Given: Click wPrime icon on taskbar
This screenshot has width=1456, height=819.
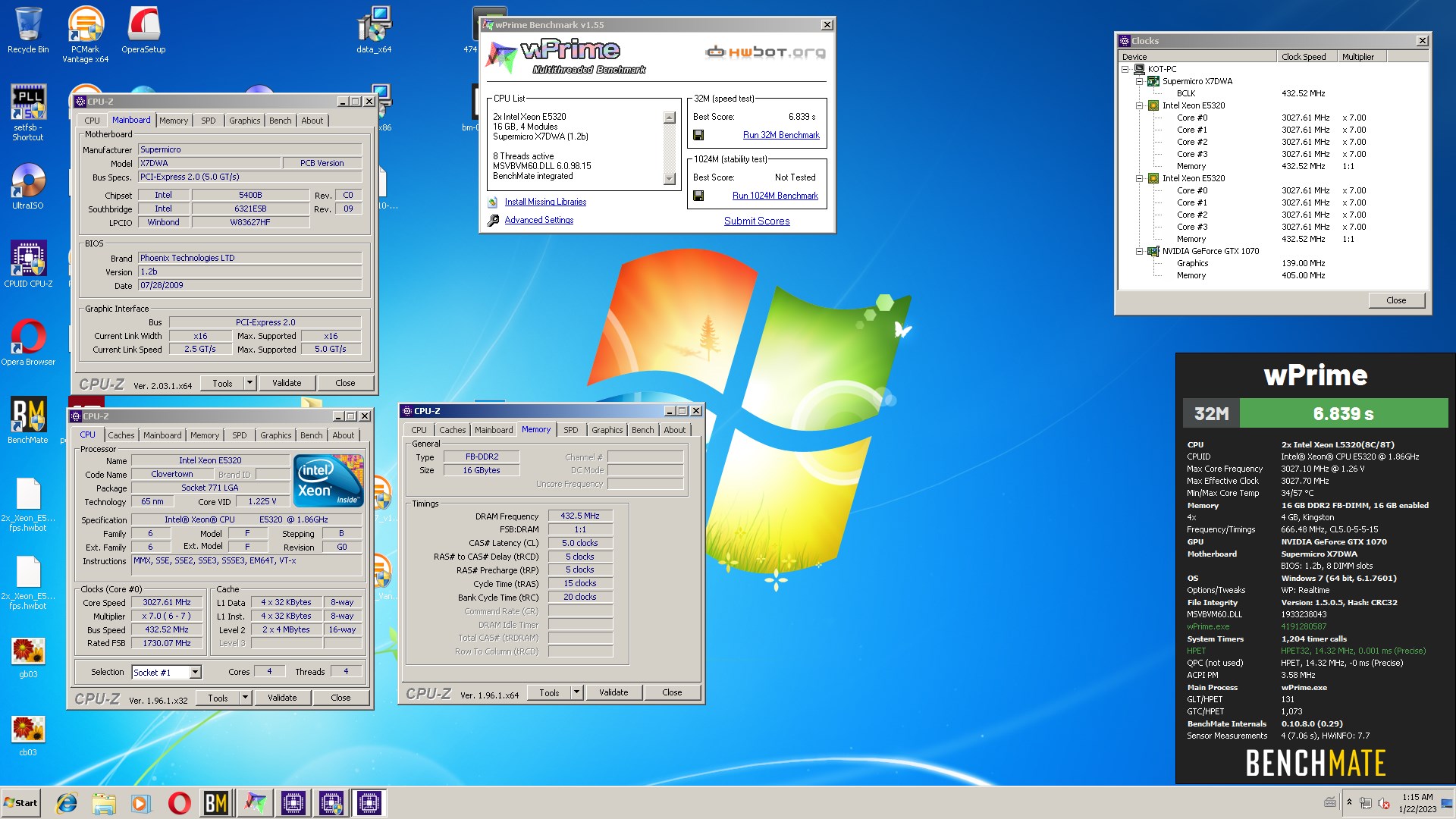Looking at the screenshot, I should [x=255, y=803].
